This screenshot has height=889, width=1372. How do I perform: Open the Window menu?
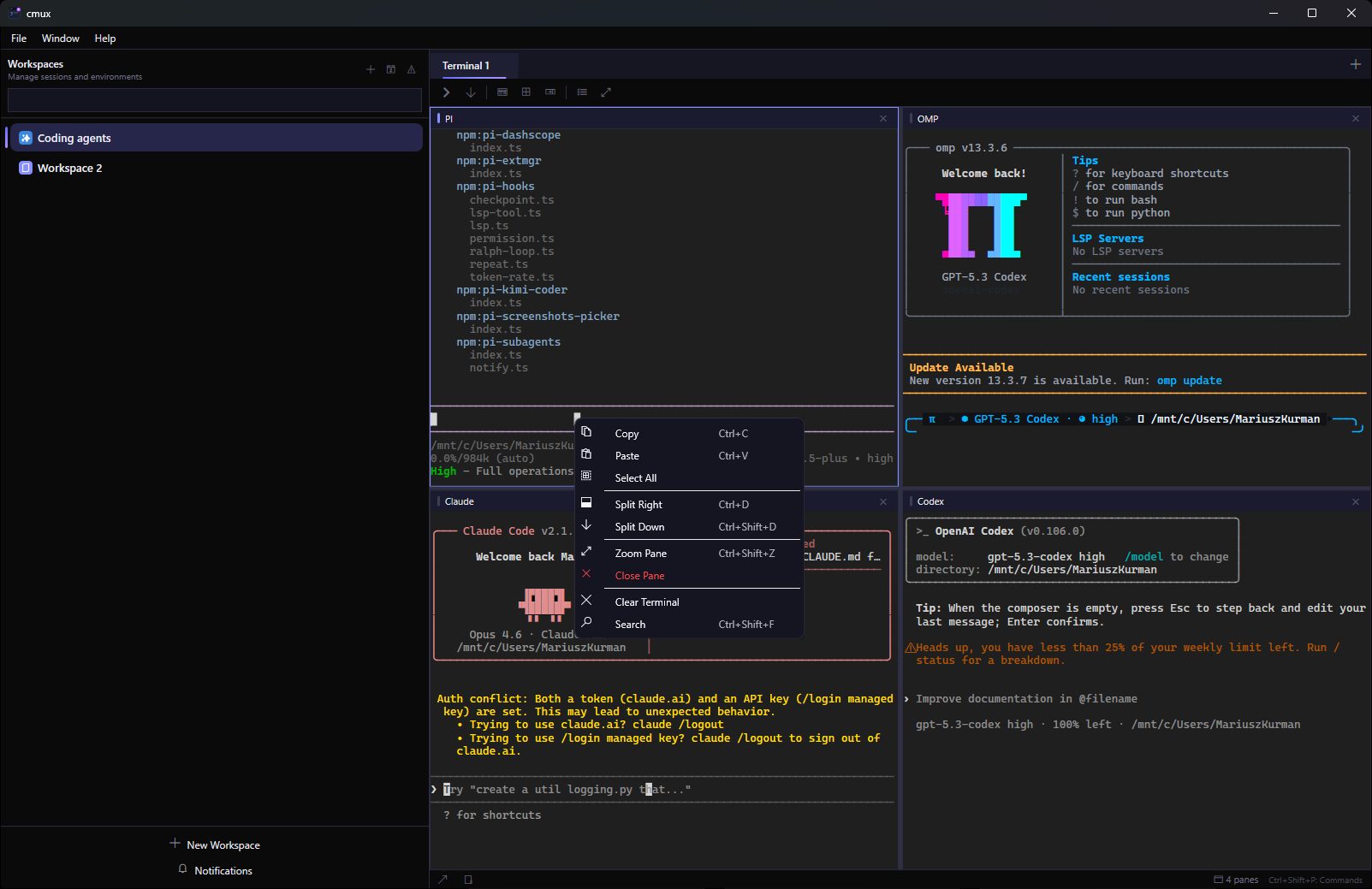point(61,39)
